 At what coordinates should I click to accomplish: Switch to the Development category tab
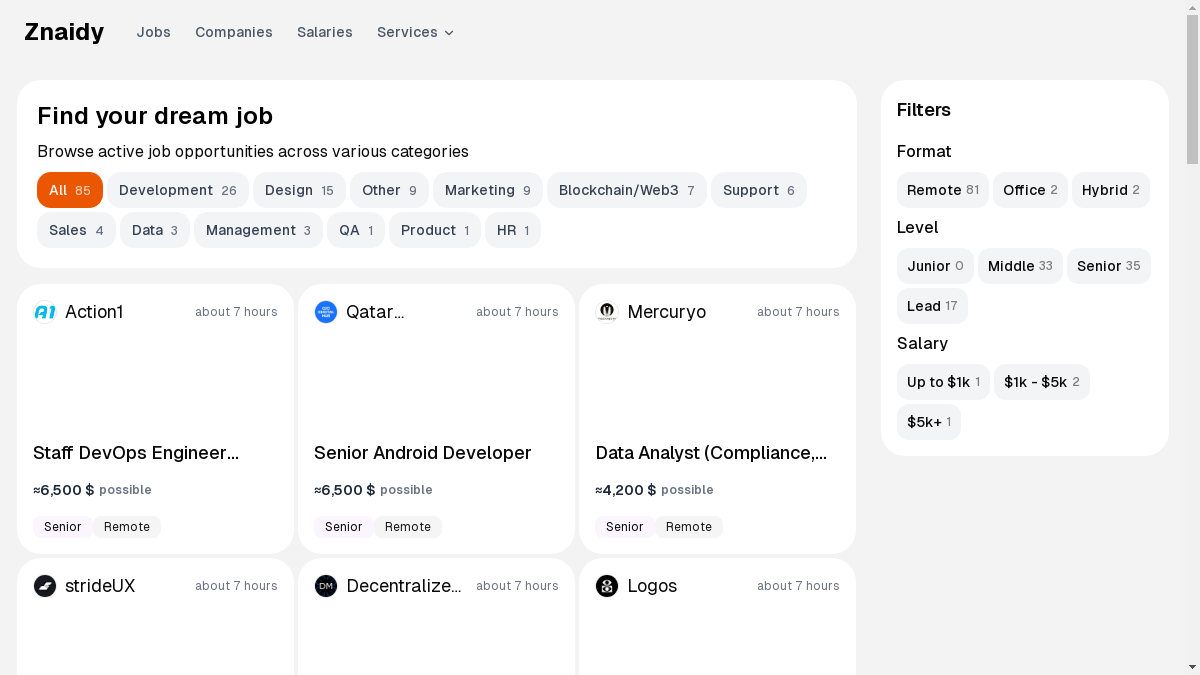[177, 190]
